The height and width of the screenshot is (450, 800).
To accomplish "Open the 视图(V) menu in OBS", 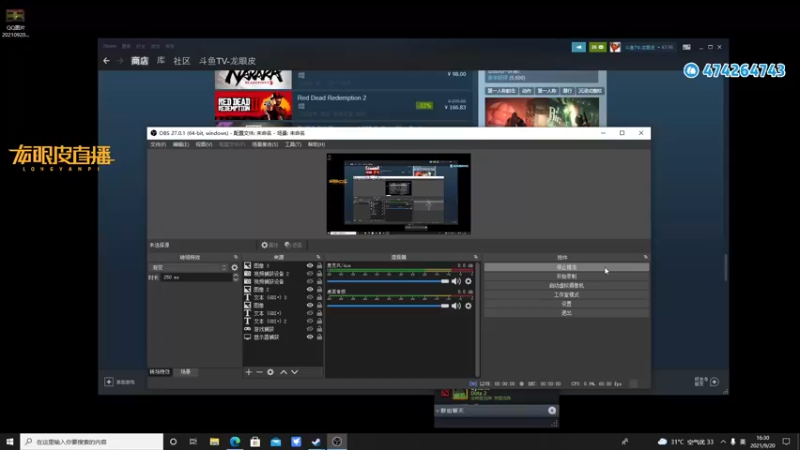I will (204, 144).
